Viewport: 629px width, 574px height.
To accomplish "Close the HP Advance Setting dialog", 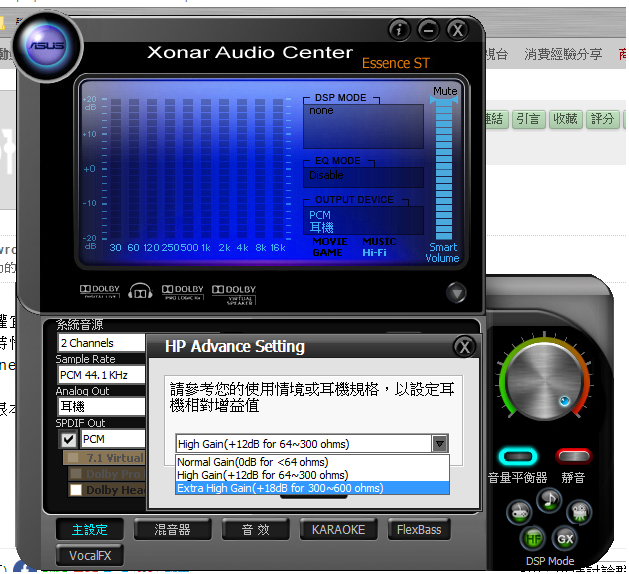I will tap(465, 347).
